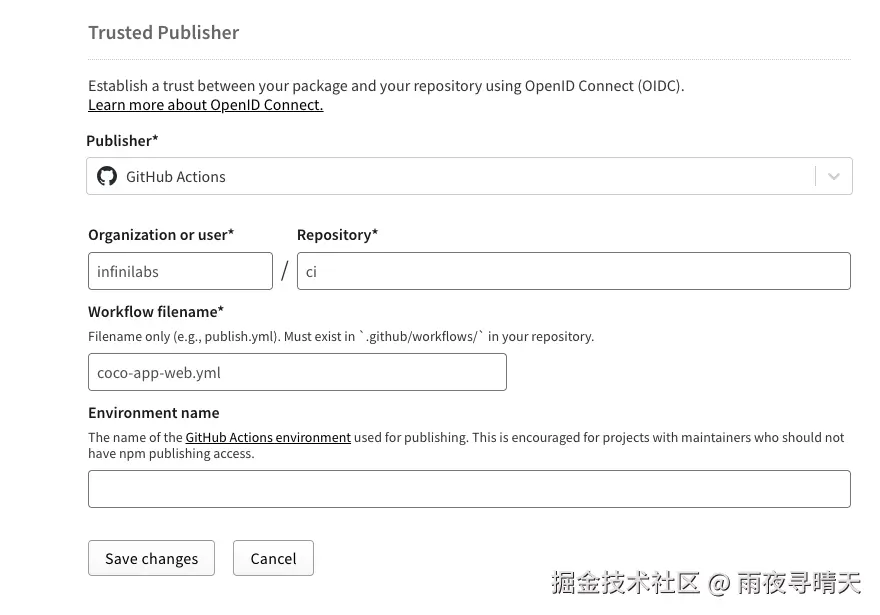
Task: Click the Cancel button
Action: (x=273, y=558)
